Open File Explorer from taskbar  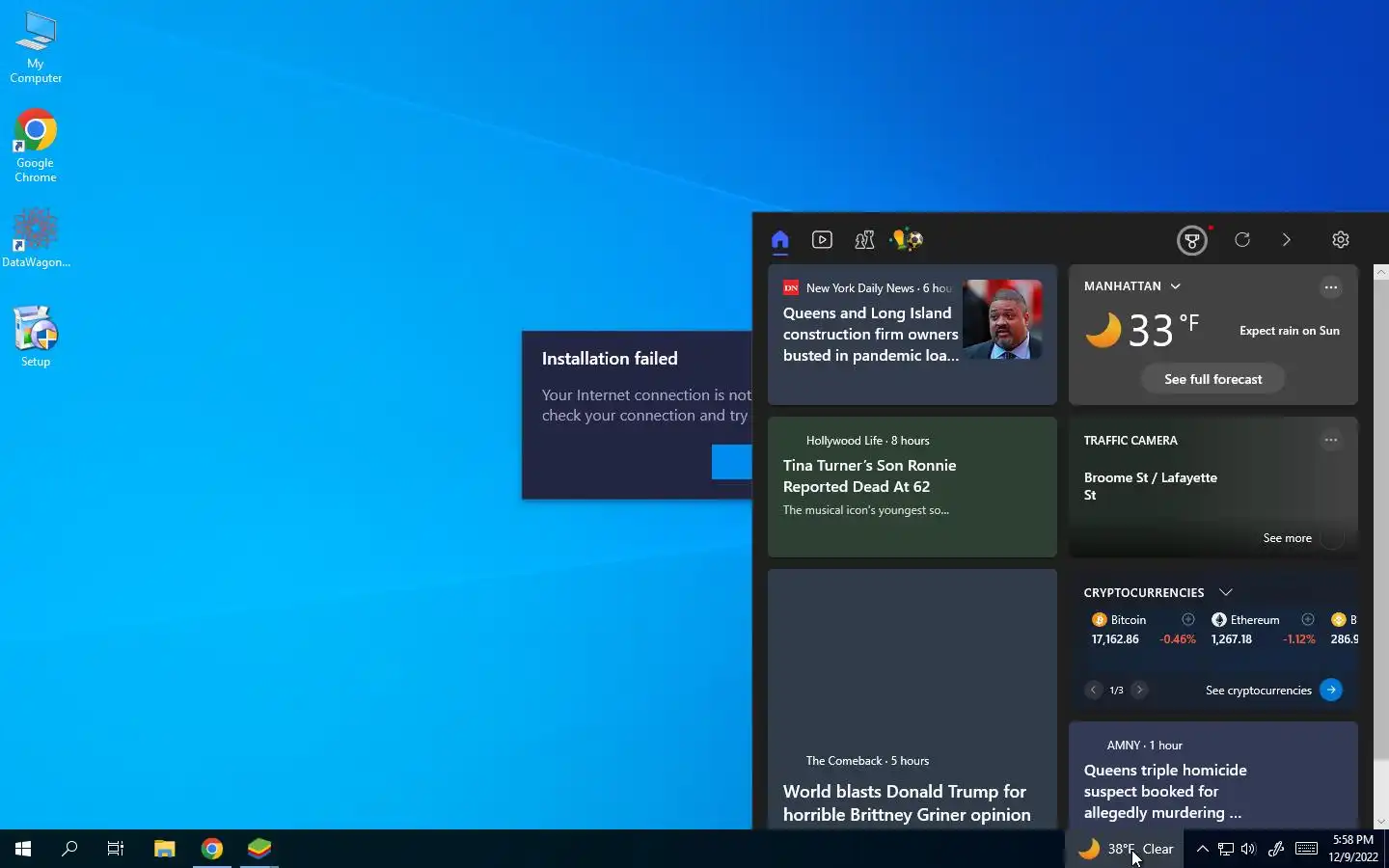point(165,849)
